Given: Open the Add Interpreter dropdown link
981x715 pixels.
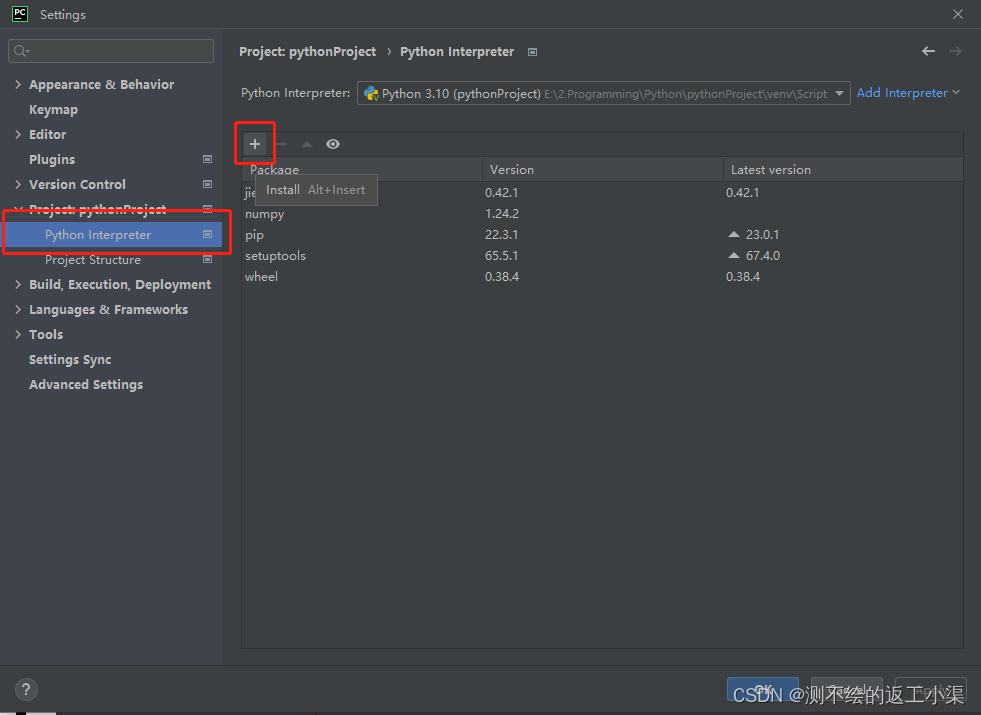Looking at the screenshot, I should pos(908,93).
